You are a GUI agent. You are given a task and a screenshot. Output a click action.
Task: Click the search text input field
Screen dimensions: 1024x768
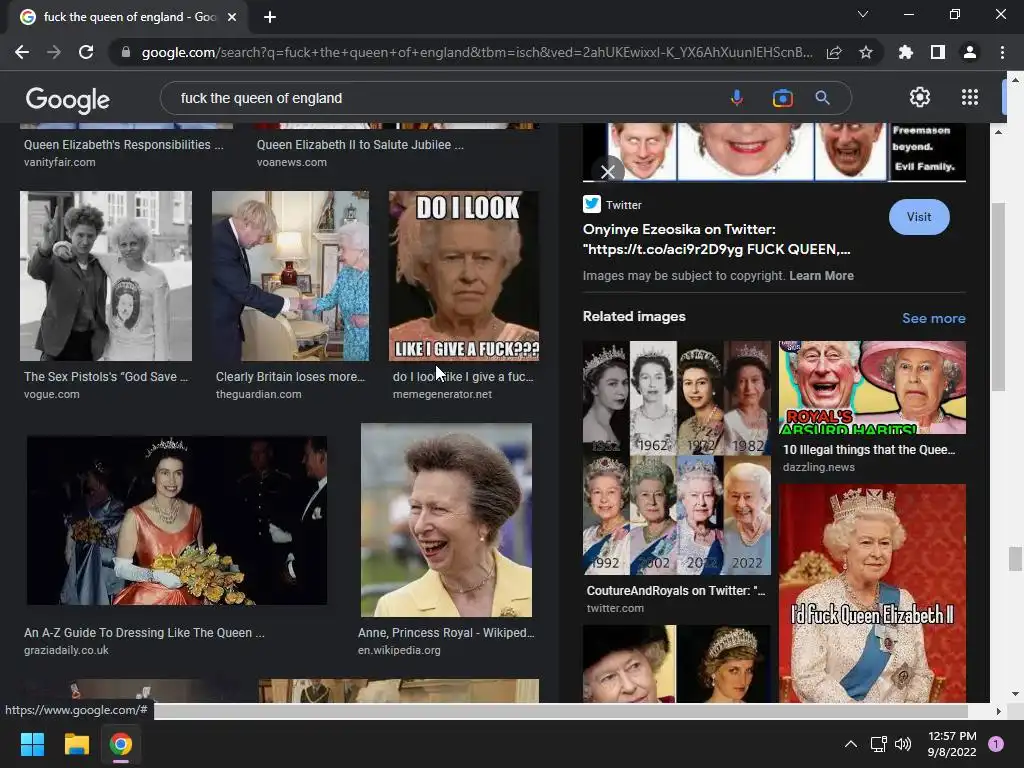point(444,98)
